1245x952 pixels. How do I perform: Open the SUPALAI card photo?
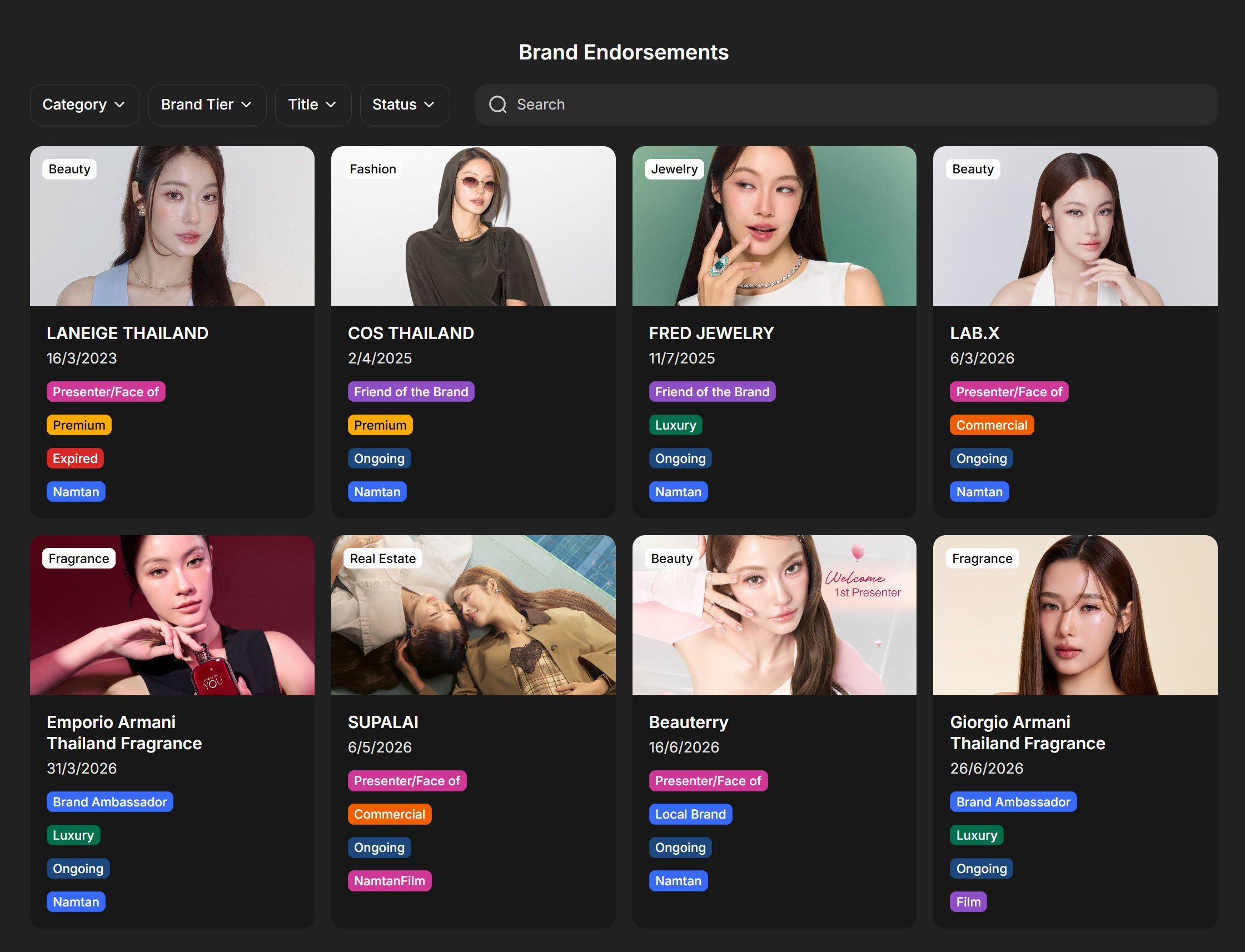click(473, 615)
